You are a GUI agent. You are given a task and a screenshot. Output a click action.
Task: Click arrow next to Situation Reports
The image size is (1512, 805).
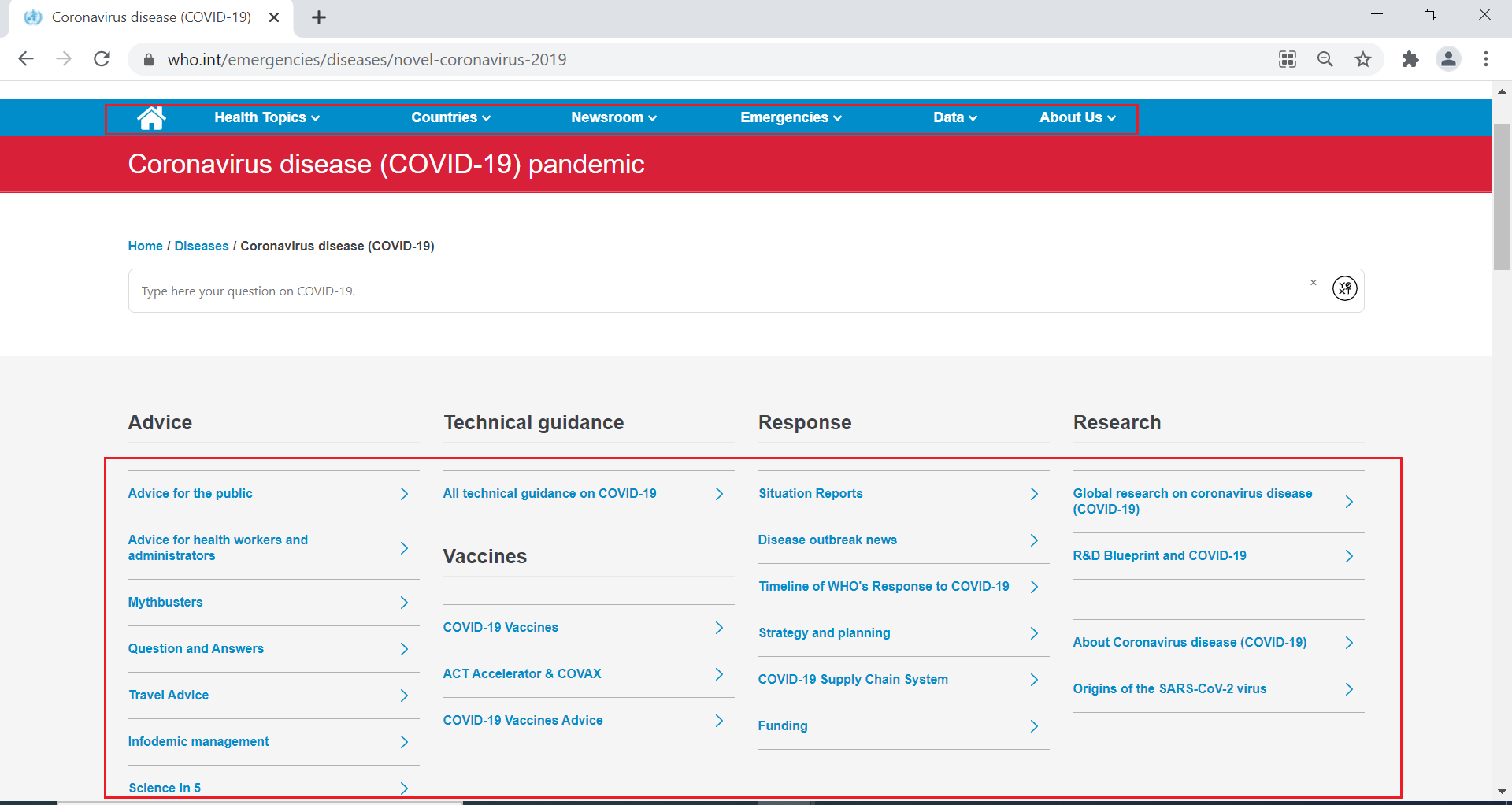coord(1034,494)
